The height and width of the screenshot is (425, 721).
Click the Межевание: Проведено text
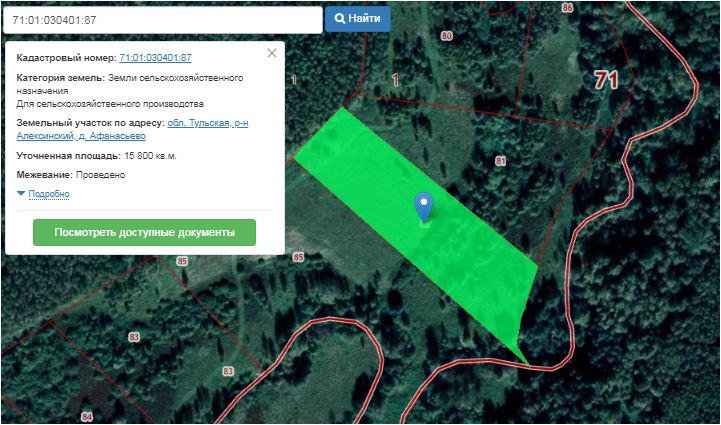pyautogui.click(x=71, y=175)
